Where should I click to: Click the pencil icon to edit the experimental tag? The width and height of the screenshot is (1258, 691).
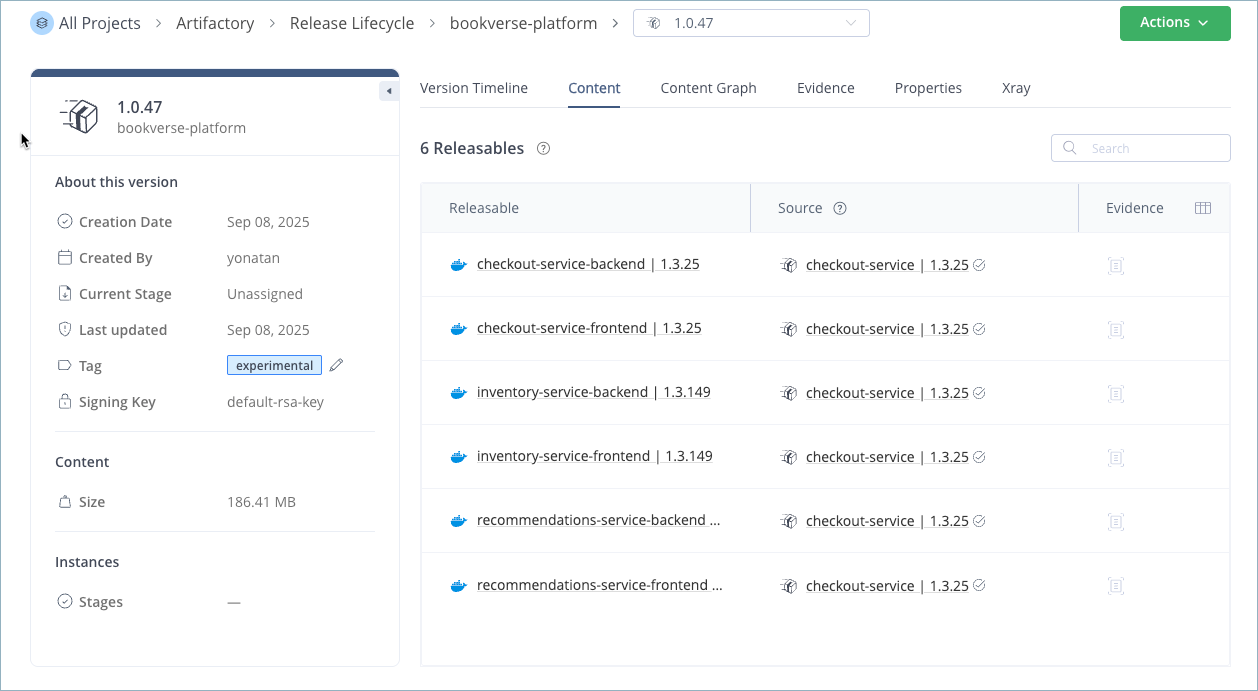[x=335, y=365]
